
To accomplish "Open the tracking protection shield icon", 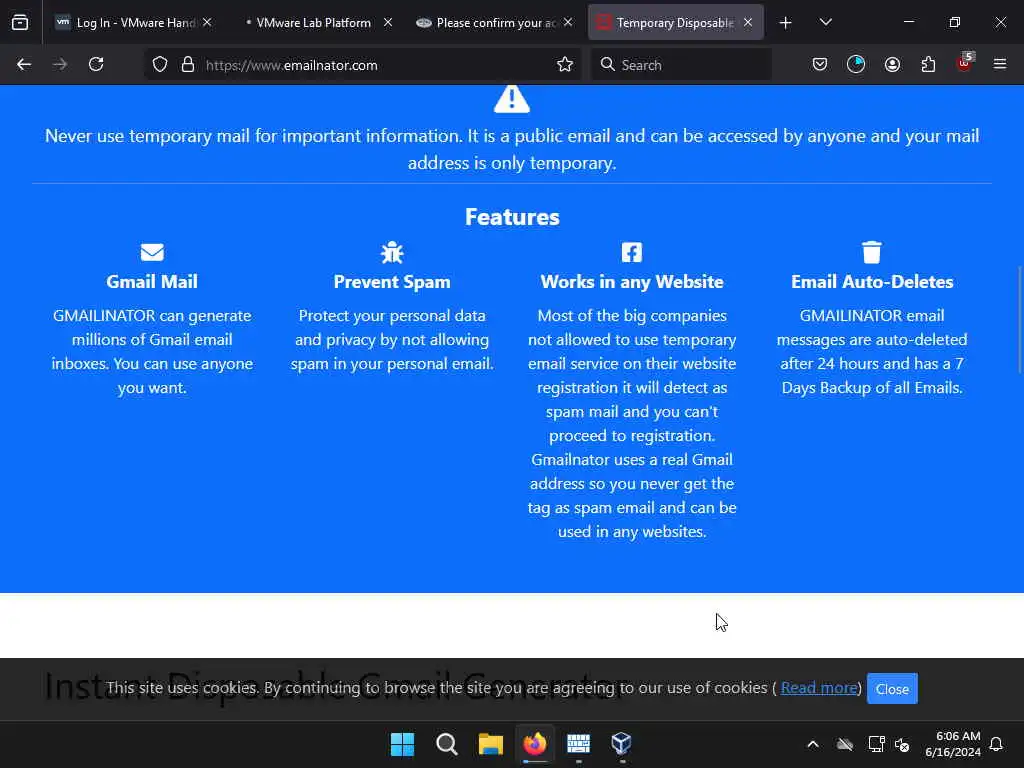I will click(160, 65).
